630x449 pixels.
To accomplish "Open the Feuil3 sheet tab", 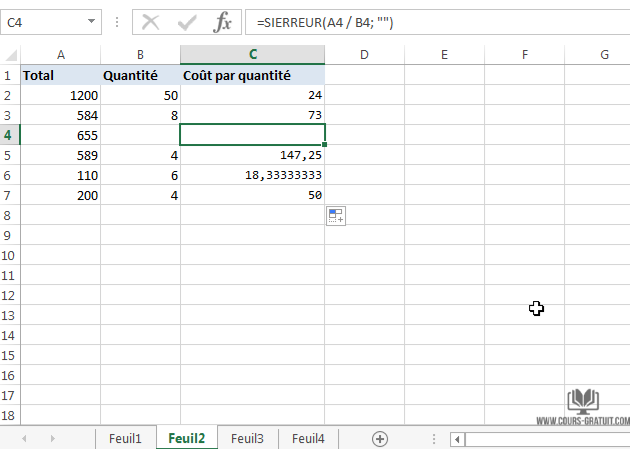I will tap(247, 438).
